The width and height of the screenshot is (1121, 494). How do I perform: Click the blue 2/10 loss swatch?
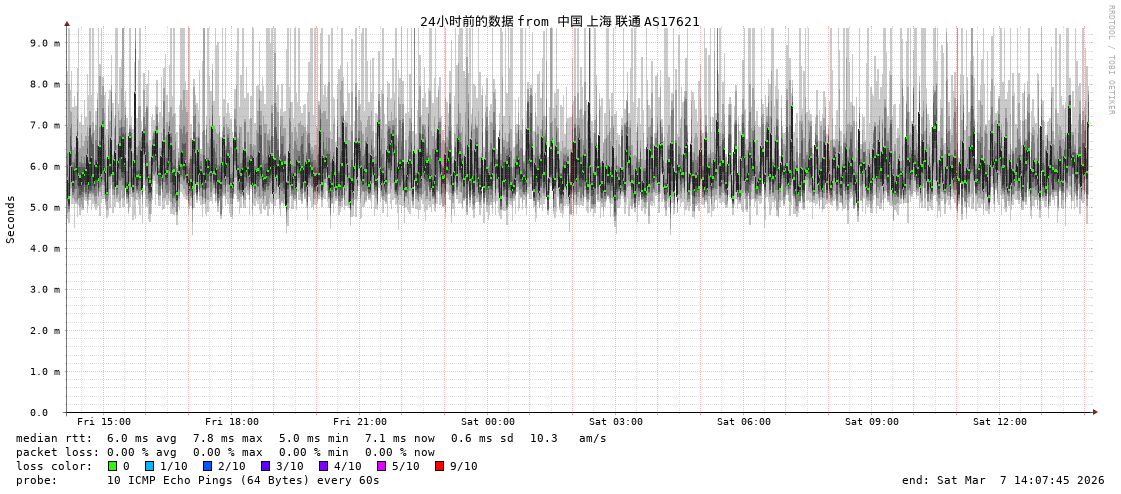pyautogui.click(x=207, y=466)
